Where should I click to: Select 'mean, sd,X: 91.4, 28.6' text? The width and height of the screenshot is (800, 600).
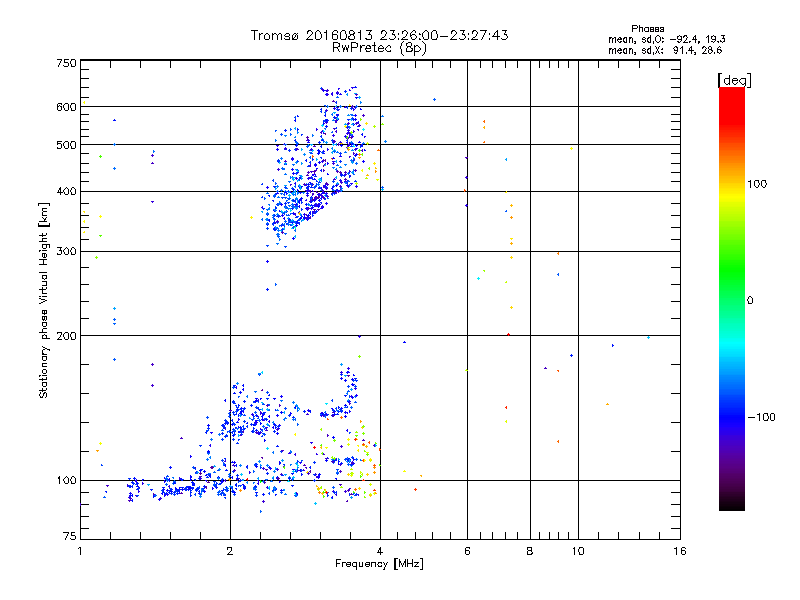(665, 50)
